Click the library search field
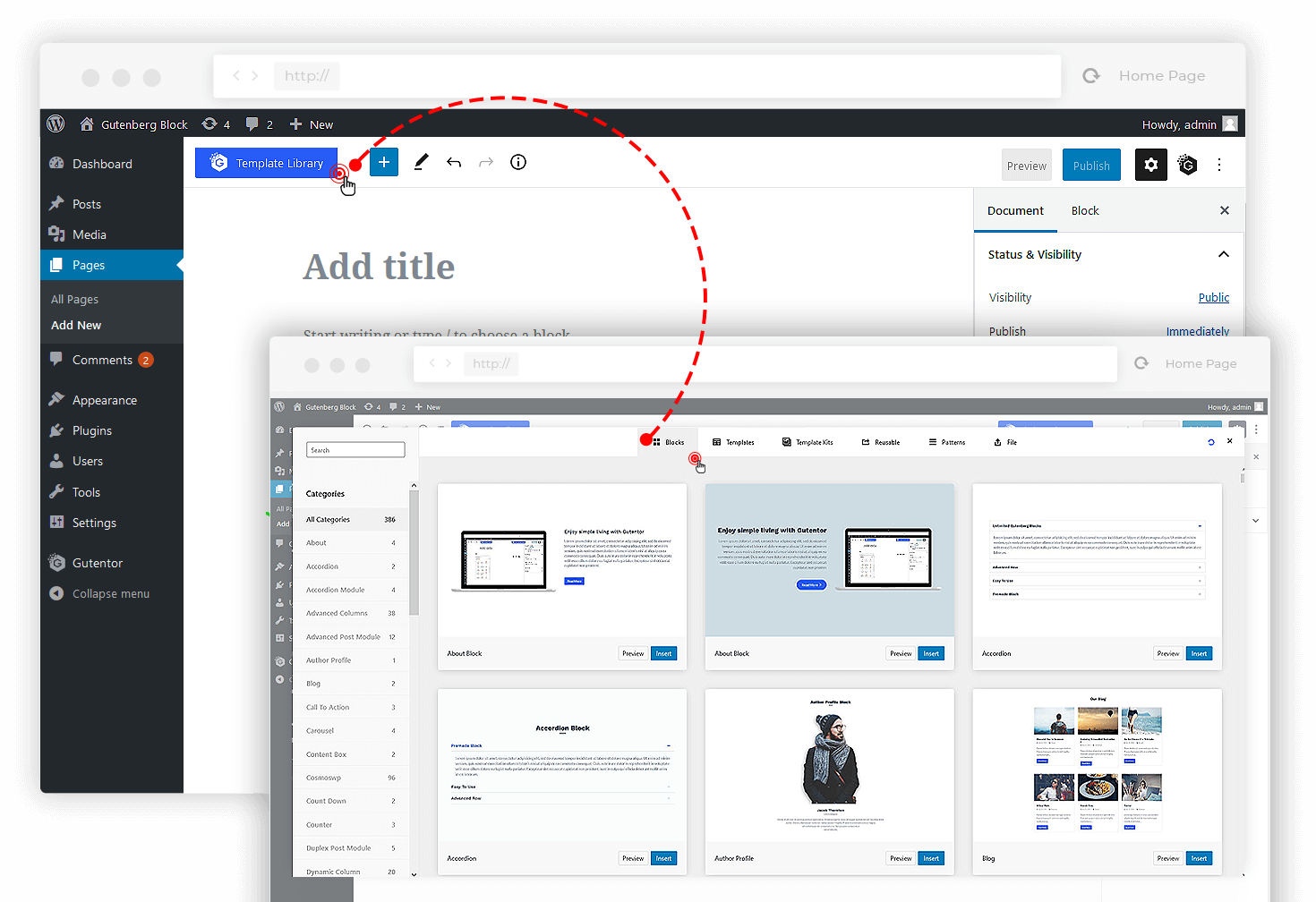The width and height of the screenshot is (1316, 902). tap(355, 450)
